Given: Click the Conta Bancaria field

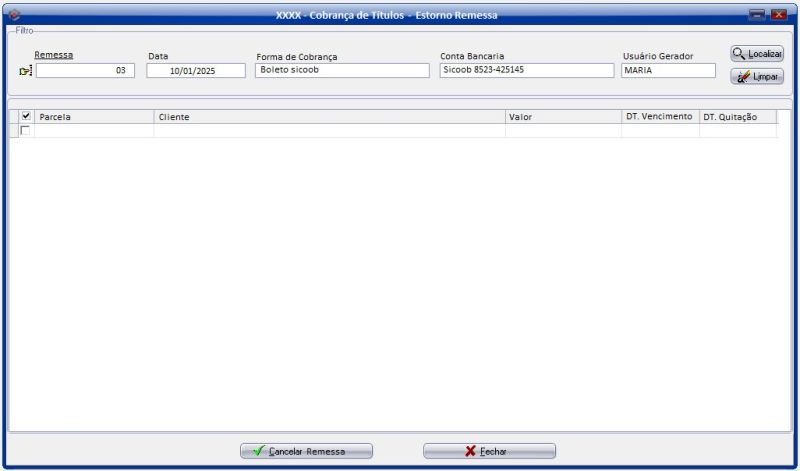Looking at the screenshot, I should pyautogui.click(x=527, y=70).
